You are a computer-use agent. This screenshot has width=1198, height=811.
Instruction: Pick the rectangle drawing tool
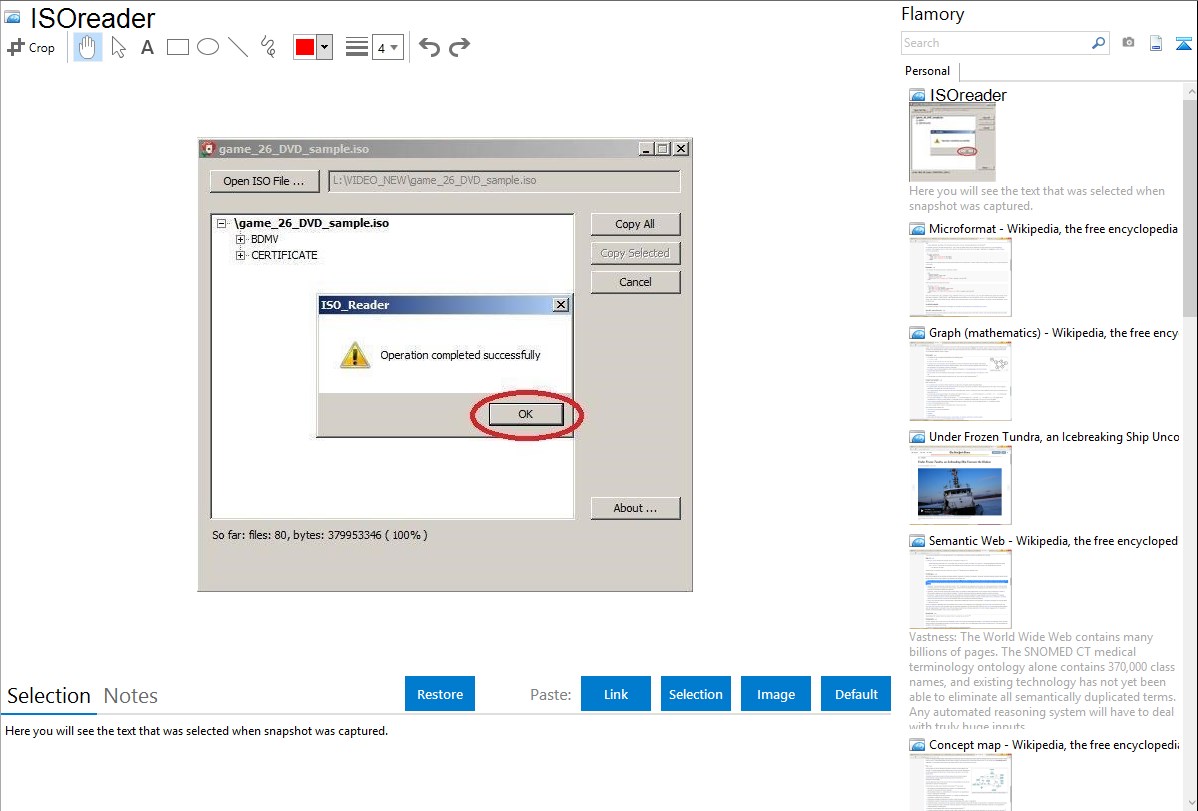[x=177, y=47]
